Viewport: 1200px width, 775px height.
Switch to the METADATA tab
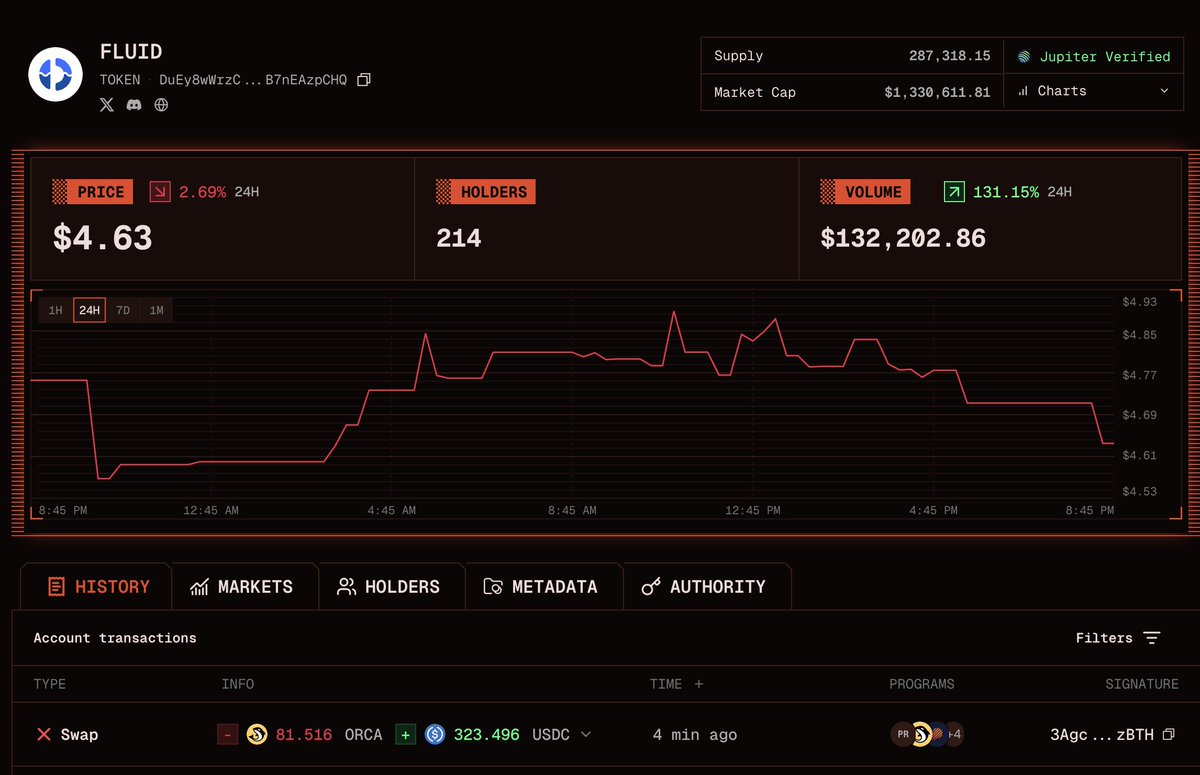542,587
